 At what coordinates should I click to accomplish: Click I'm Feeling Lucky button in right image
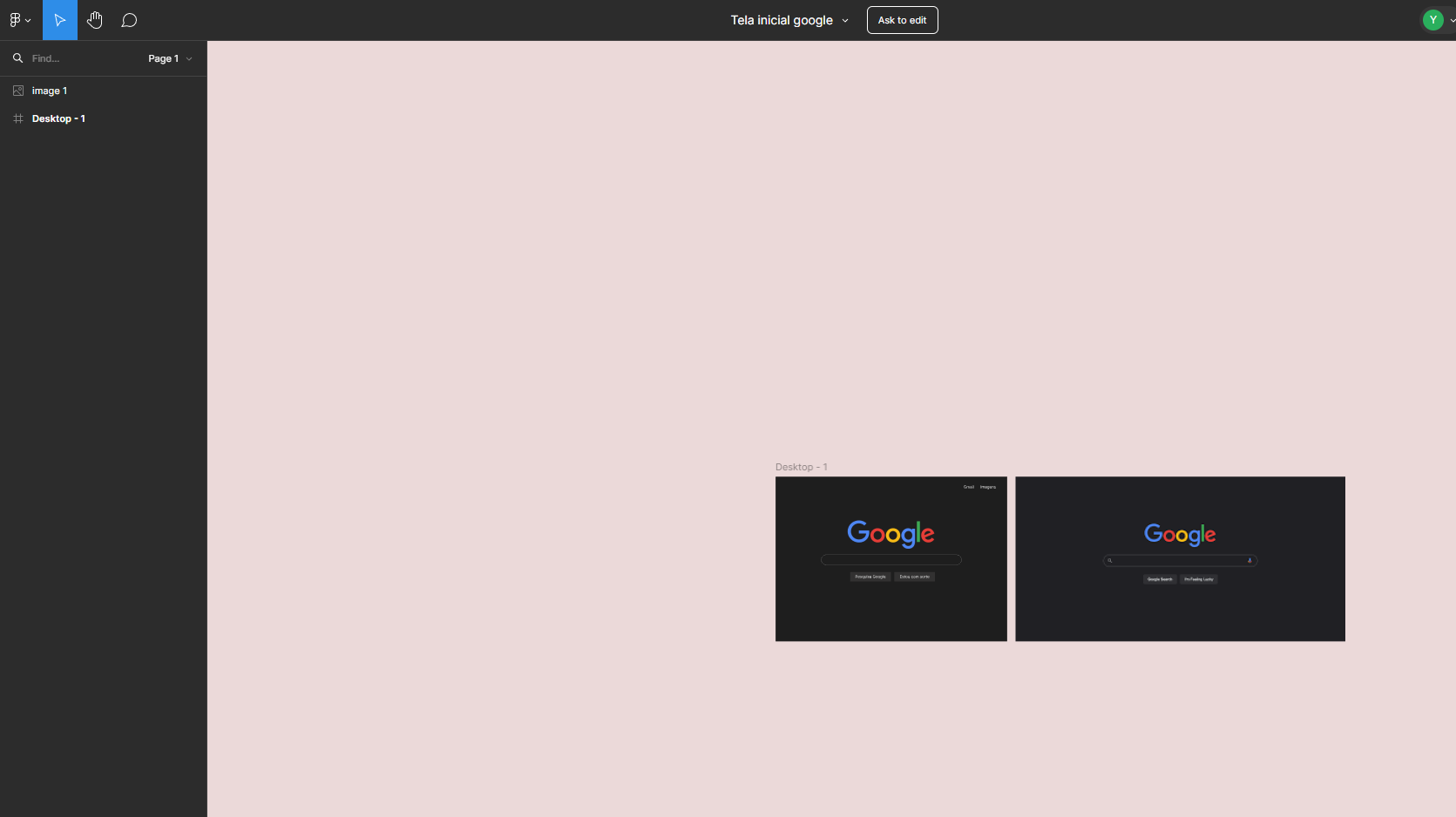[1199, 579]
